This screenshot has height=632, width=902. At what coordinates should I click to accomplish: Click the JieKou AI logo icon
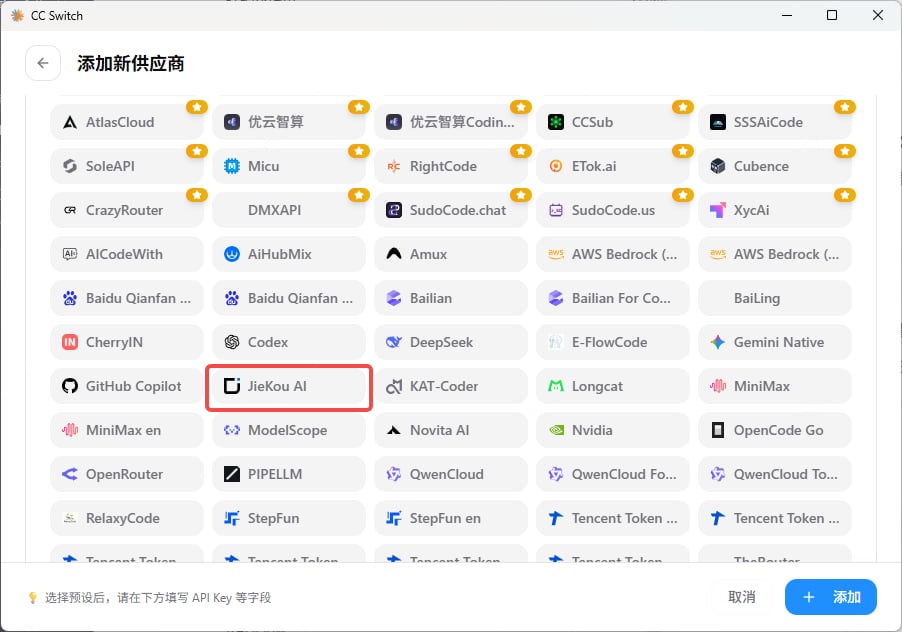coord(232,386)
